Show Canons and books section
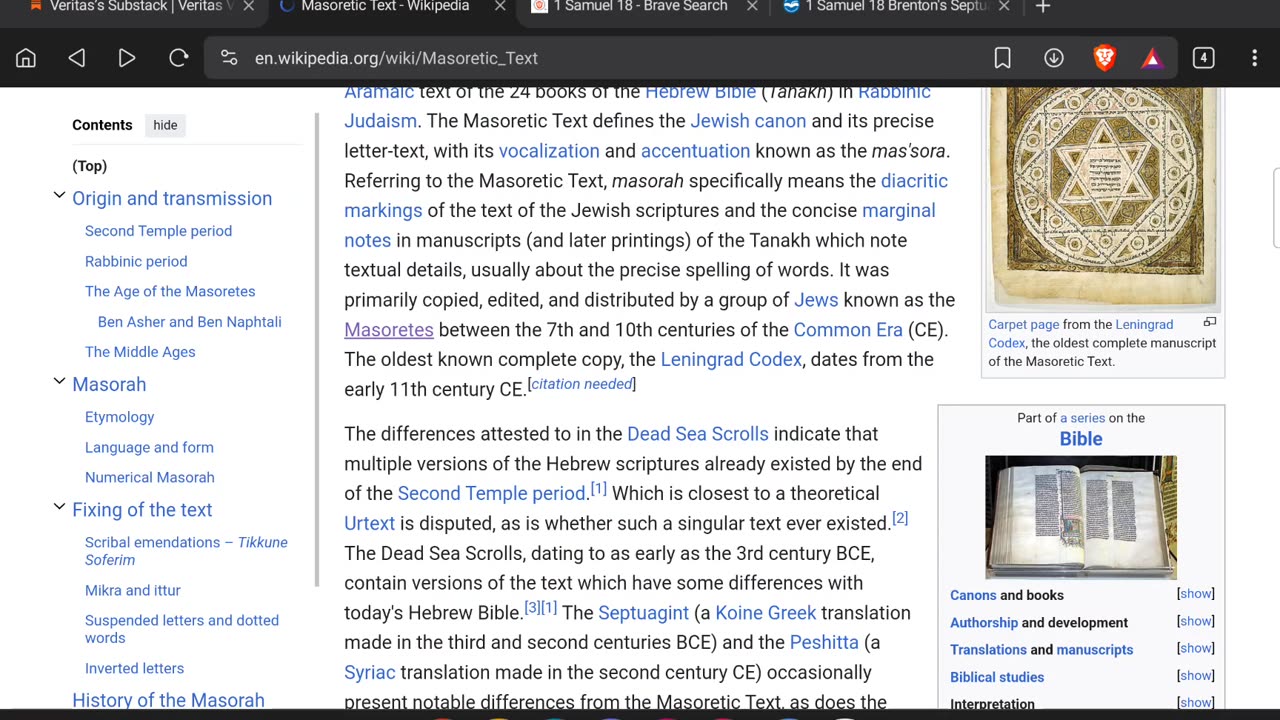This screenshot has height=720, width=1280. click(1195, 594)
